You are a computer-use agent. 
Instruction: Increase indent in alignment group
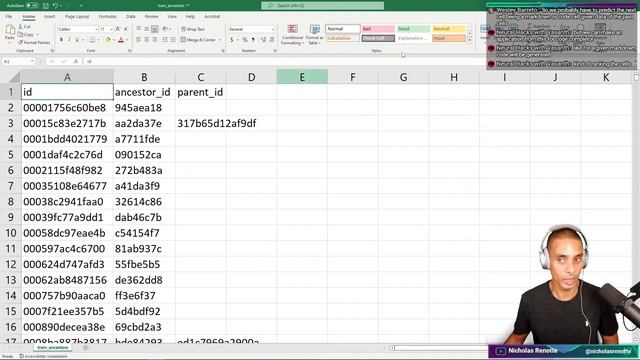coord(173,40)
